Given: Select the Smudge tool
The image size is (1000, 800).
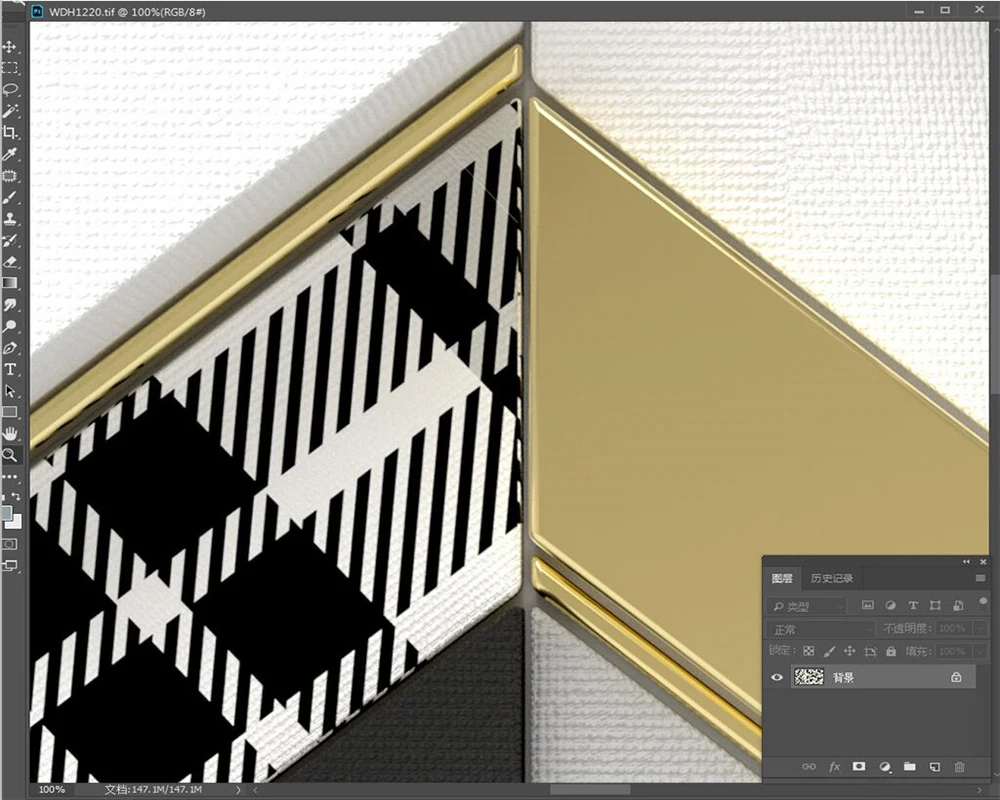Looking at the screenshot, I should tap(10, 305).
